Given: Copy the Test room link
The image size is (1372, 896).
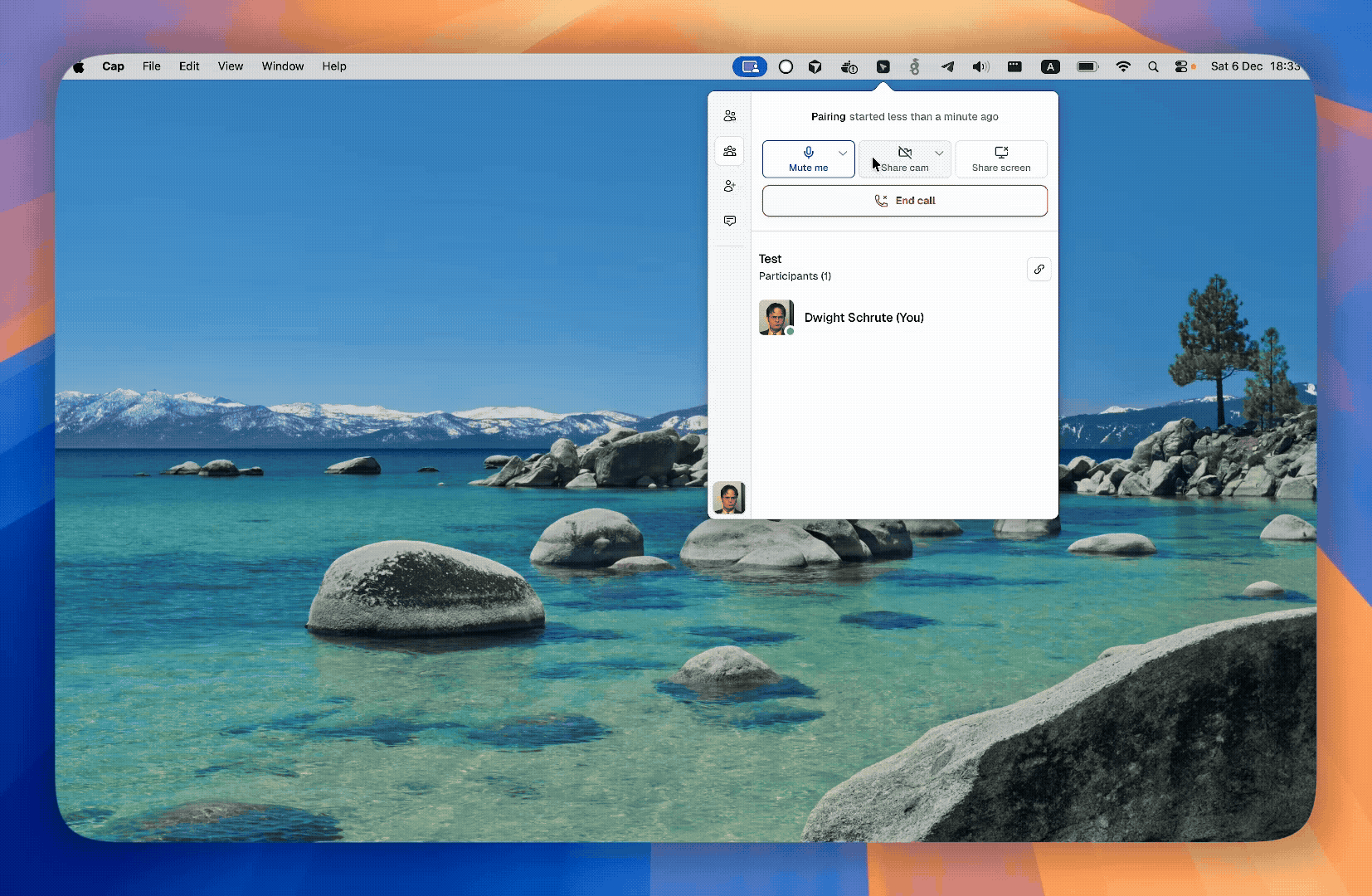Looking at the screenshot, I should (x=1039, y=269).
